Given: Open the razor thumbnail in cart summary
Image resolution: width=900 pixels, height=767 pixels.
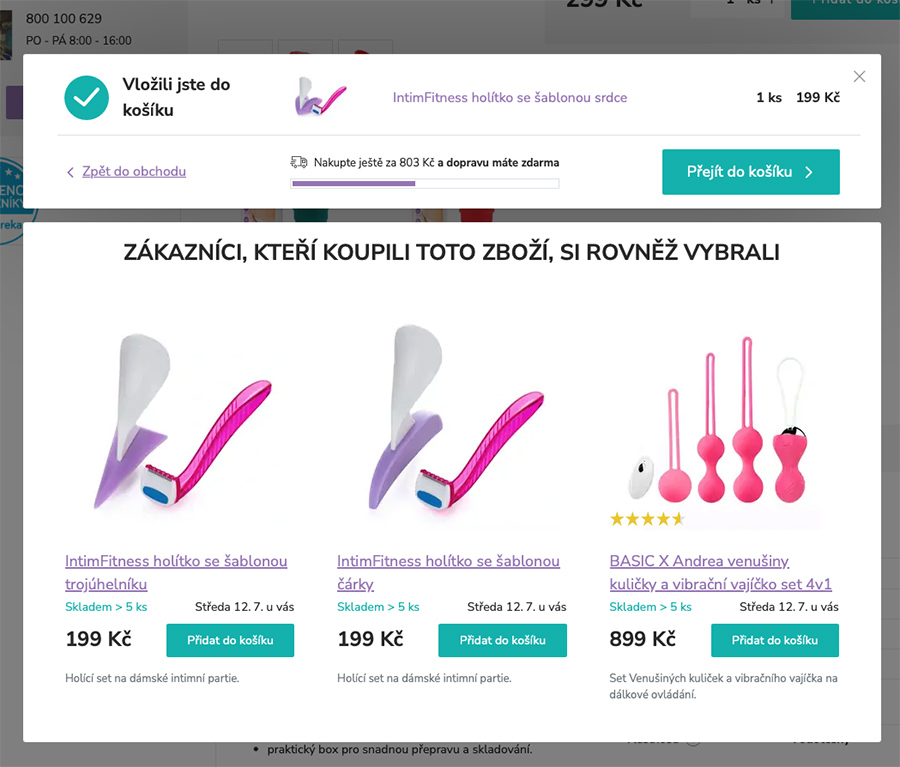Looking at the screenshot, I should pyautogui.click(x=320, y=97).
